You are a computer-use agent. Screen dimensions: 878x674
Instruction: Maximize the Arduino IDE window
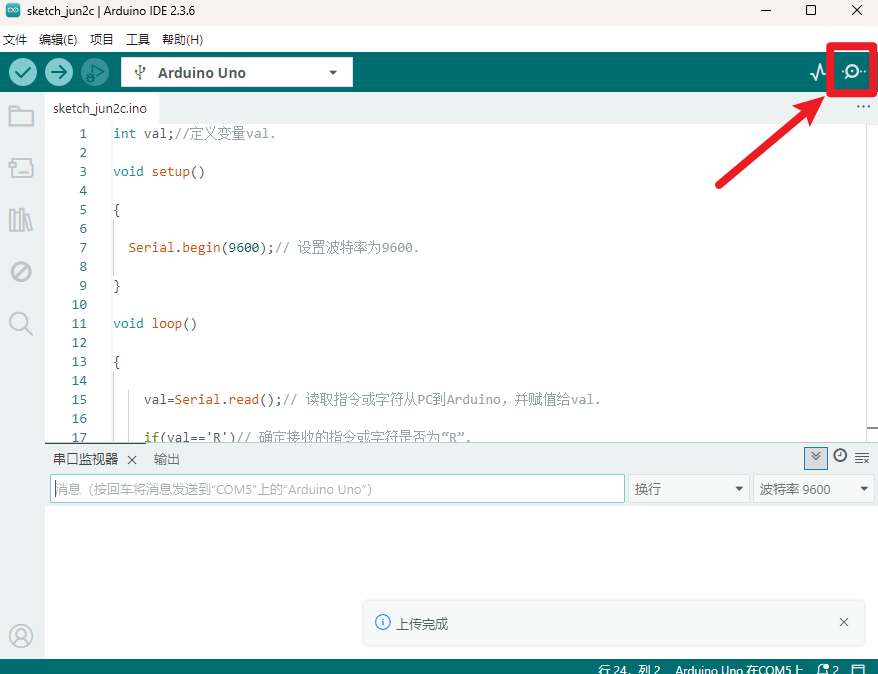pyautogui.click(x=811, y=10)
